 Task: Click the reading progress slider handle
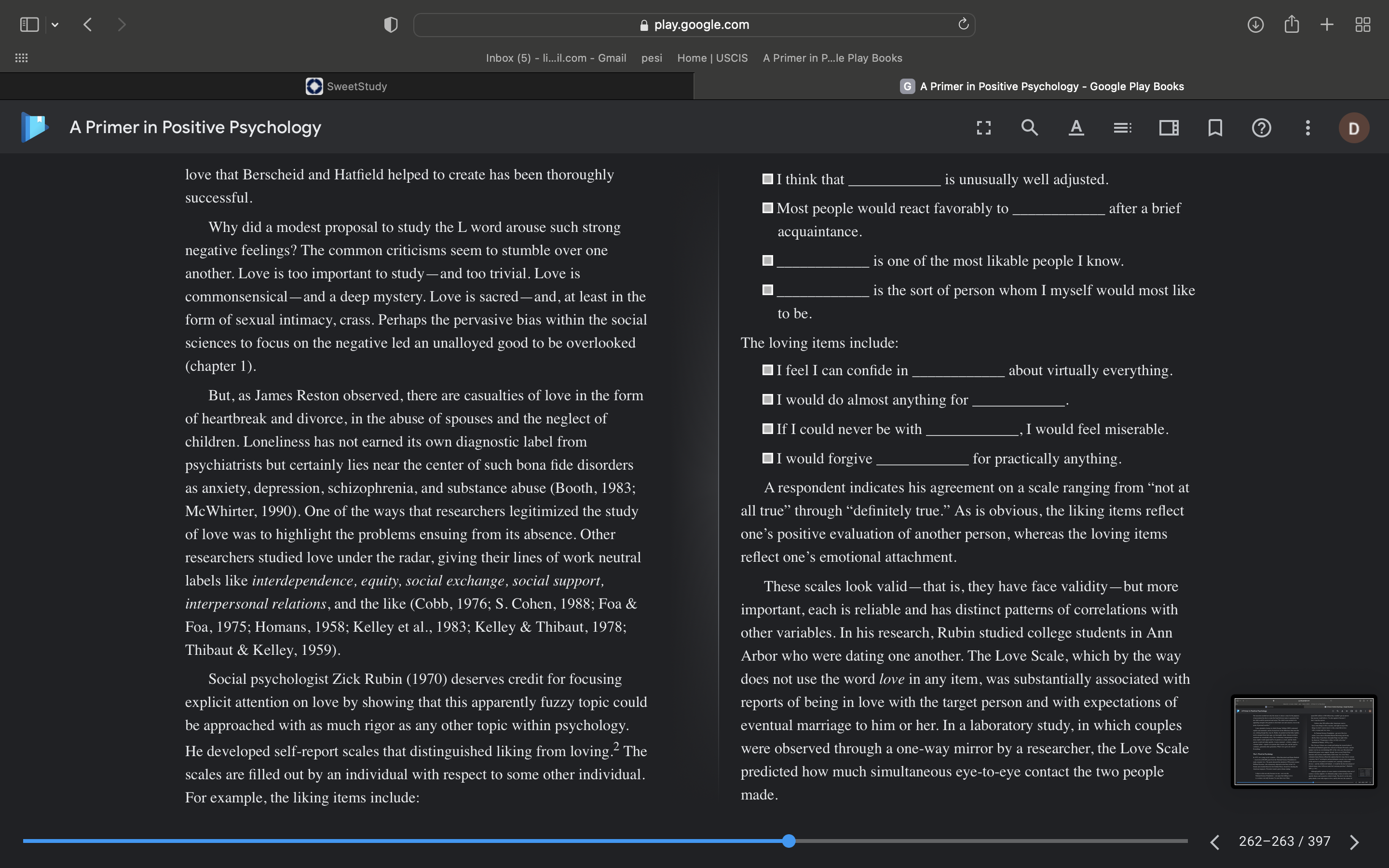click(789, 841)
